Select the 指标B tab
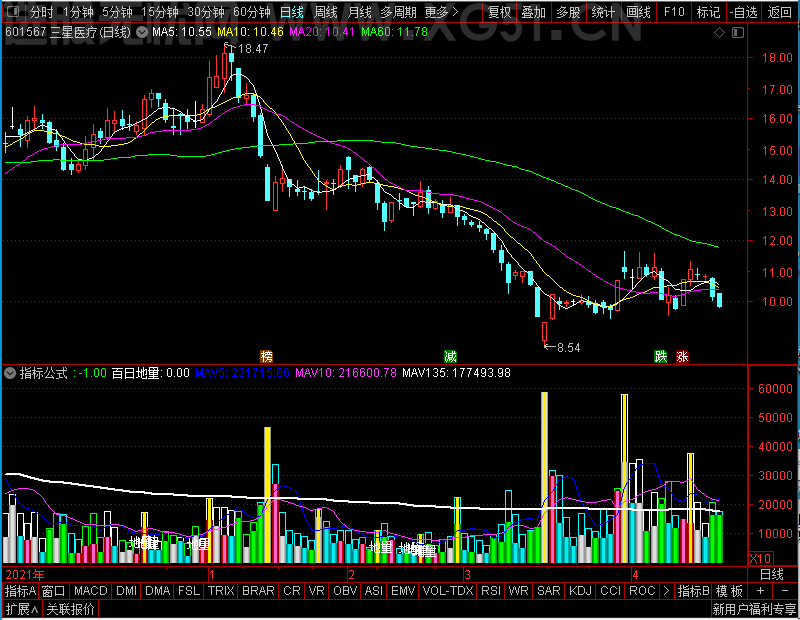 point(693,591)
